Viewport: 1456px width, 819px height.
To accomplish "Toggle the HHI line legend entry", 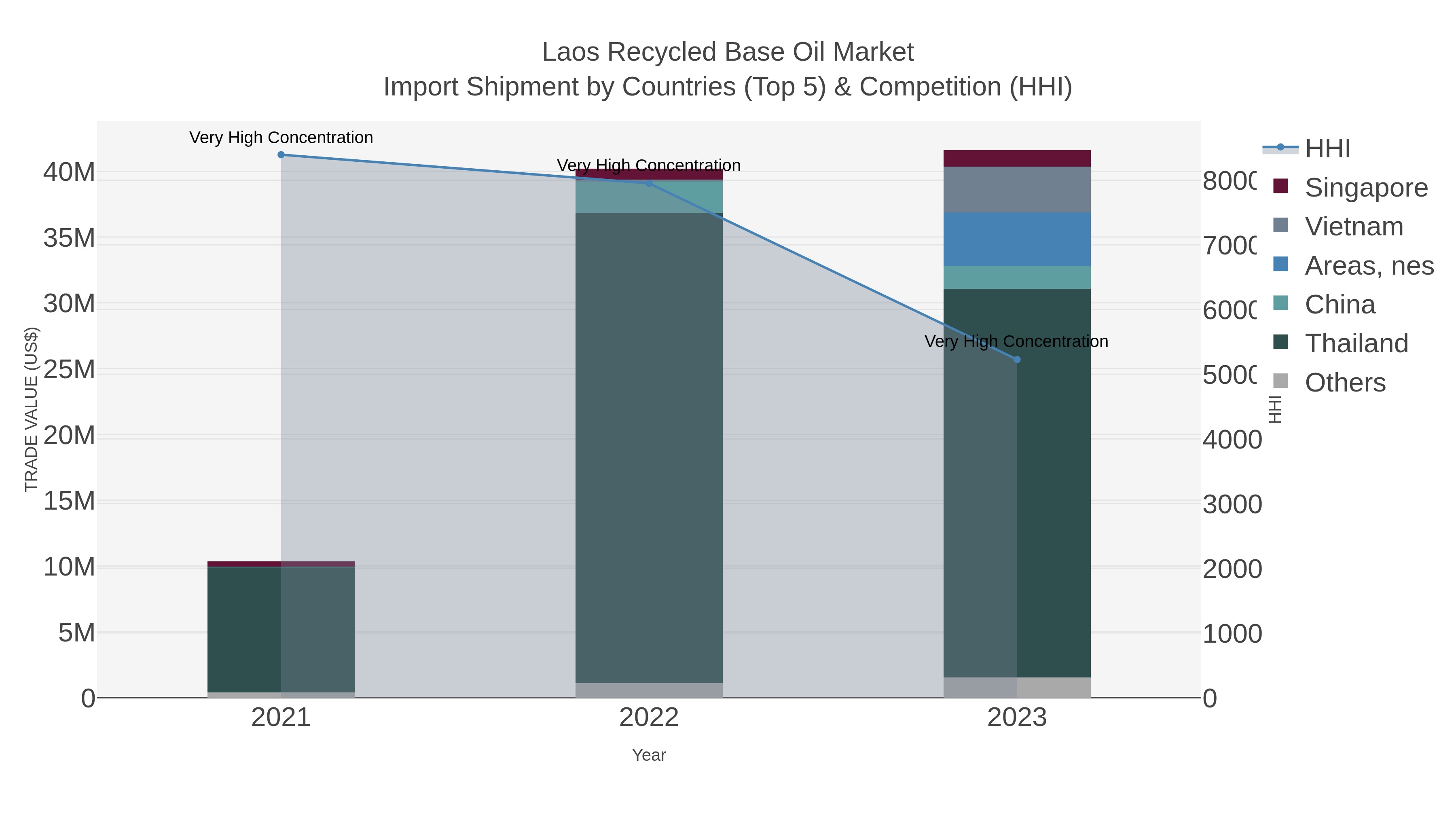I will click(1306, 148).
